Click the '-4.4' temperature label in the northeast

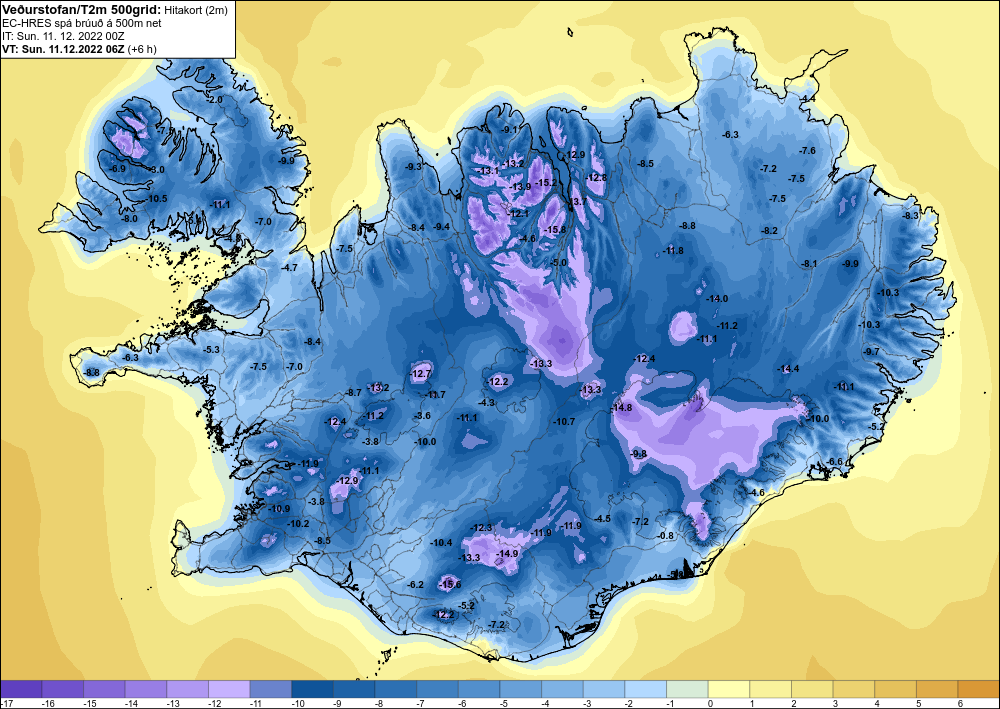click(x=808, y=98)
